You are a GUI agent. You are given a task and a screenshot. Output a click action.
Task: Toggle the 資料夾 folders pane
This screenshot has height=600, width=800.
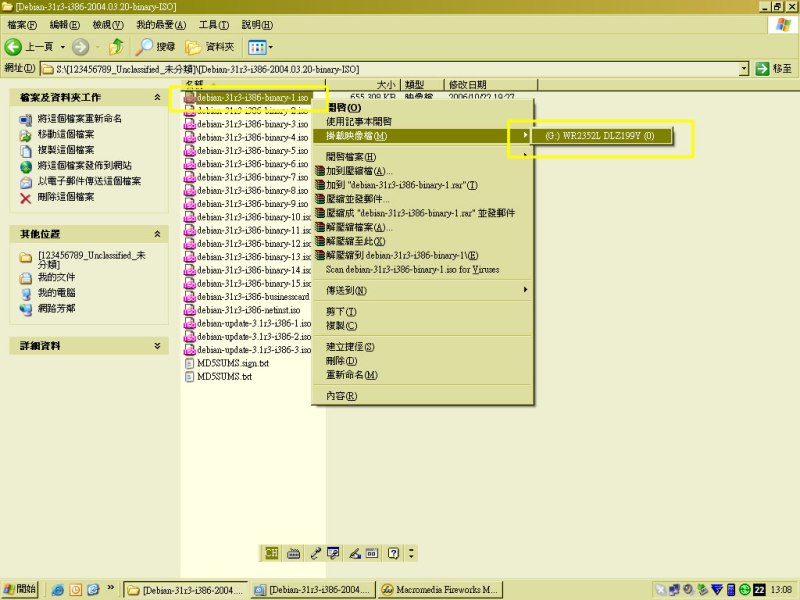[x=210, y=47]
